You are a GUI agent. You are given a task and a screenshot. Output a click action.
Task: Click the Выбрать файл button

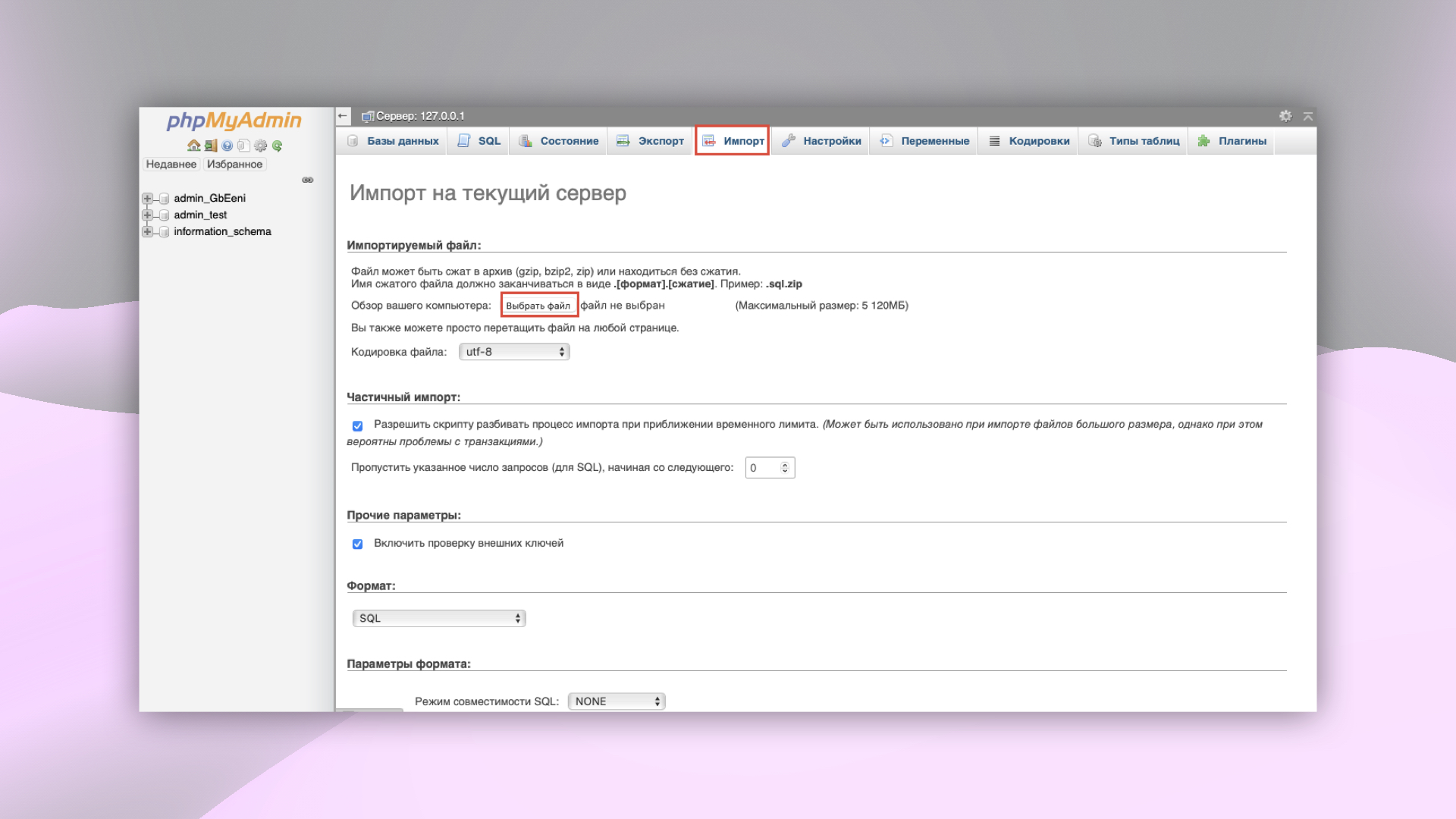540,304
